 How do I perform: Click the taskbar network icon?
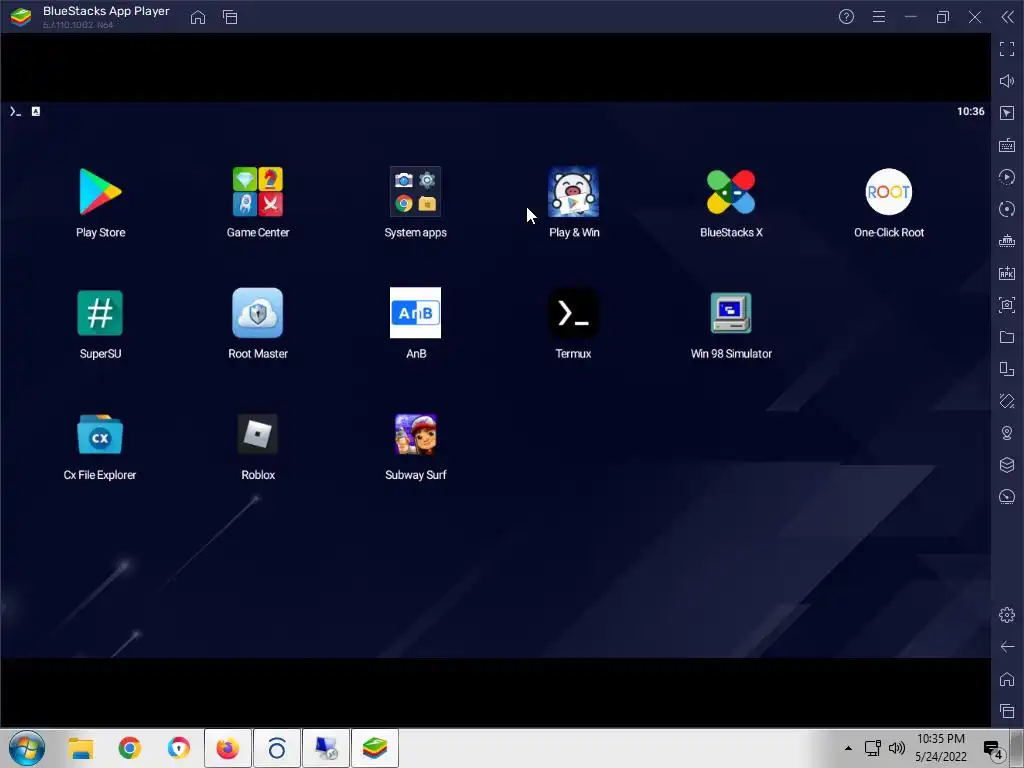point(872,748)
